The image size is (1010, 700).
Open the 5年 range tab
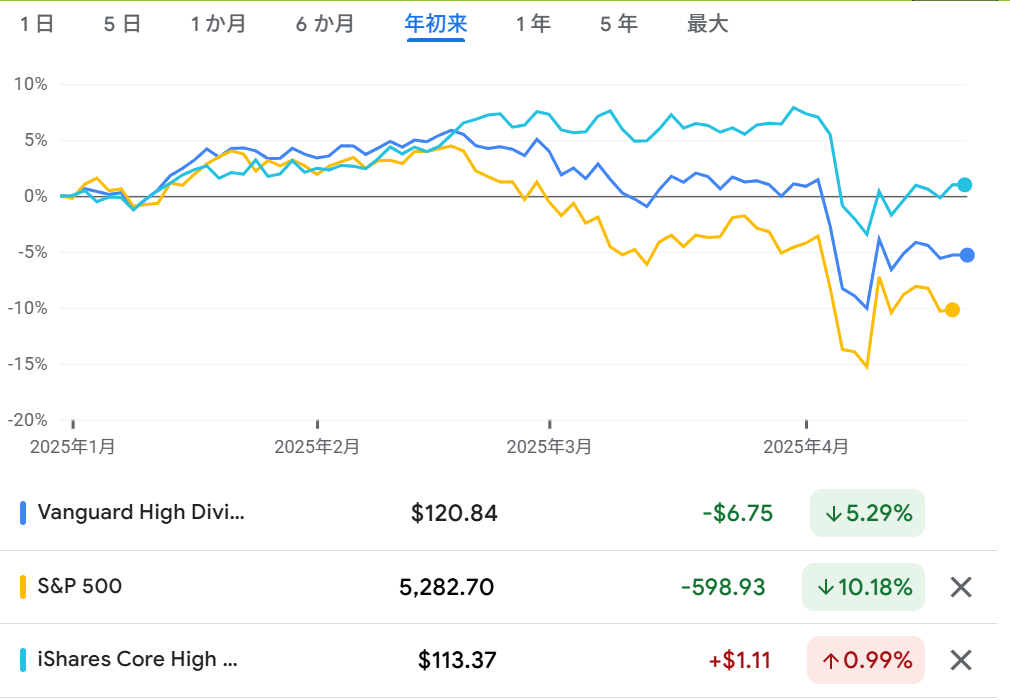[x=619, y=24]
